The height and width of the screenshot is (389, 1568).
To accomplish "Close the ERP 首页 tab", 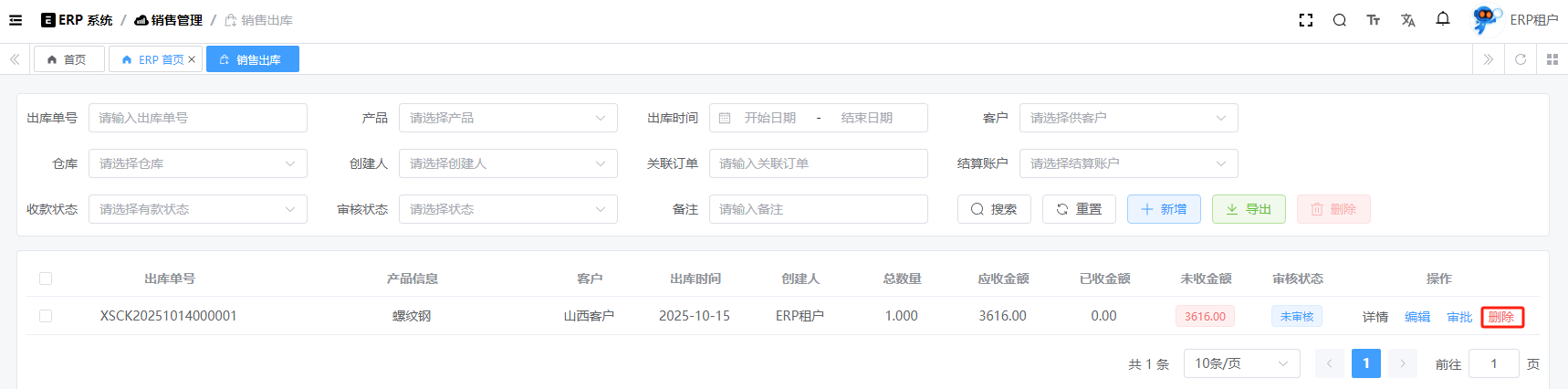I will pyautogui.click(x=192, y=59).
